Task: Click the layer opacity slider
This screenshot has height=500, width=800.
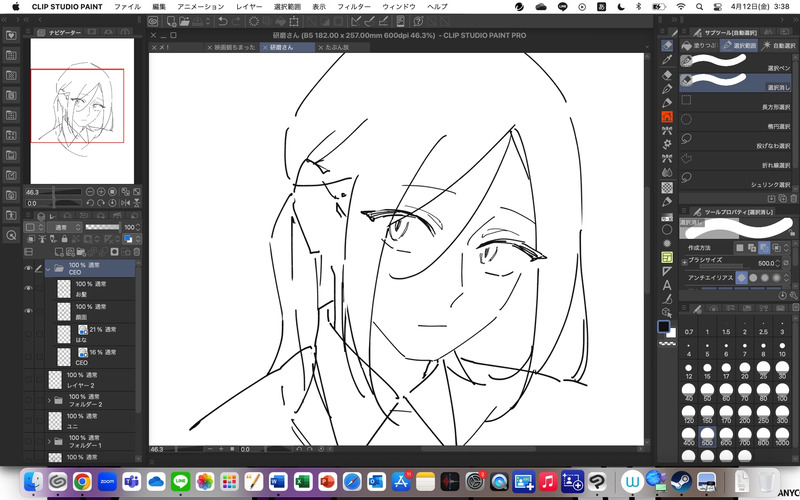Action: (x=102, y=227)
